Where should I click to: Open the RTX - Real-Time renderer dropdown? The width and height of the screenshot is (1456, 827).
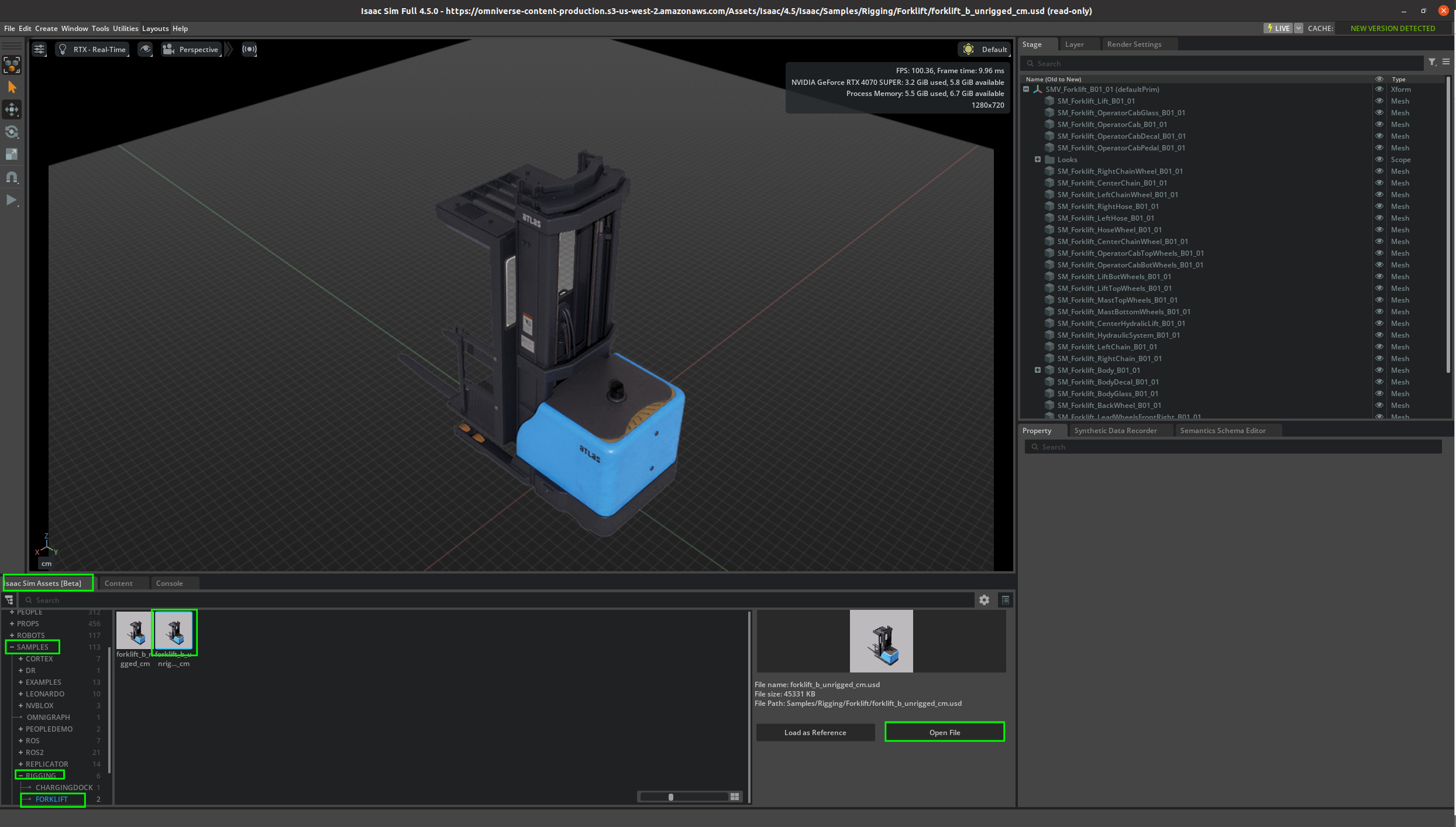pyautogui.click(x=92, y=50)
